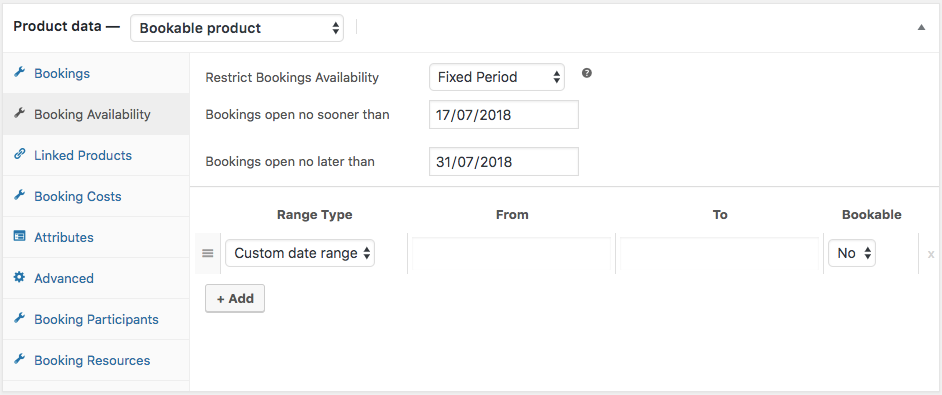This screenshot has height=395, width=942.
Task: Open the Bookable No dropdown
Action: click(852, 254)
